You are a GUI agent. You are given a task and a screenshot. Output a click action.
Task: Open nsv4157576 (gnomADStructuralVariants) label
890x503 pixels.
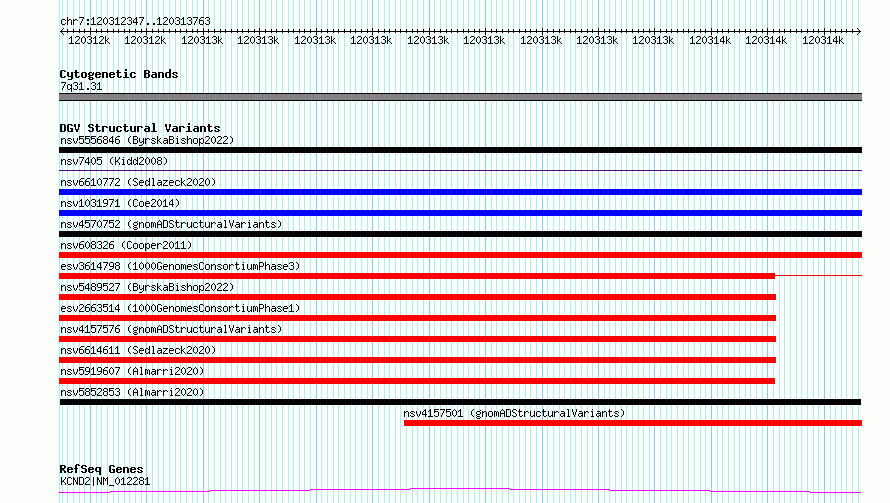pos(171,329)
